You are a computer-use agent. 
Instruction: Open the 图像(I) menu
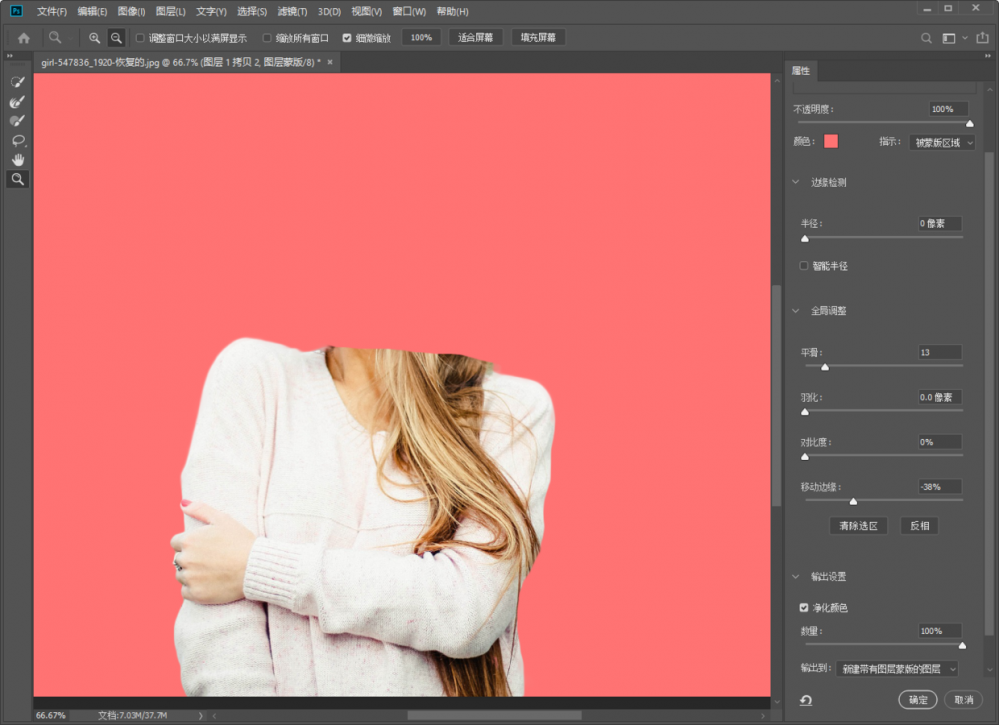(x=131, y=12)
